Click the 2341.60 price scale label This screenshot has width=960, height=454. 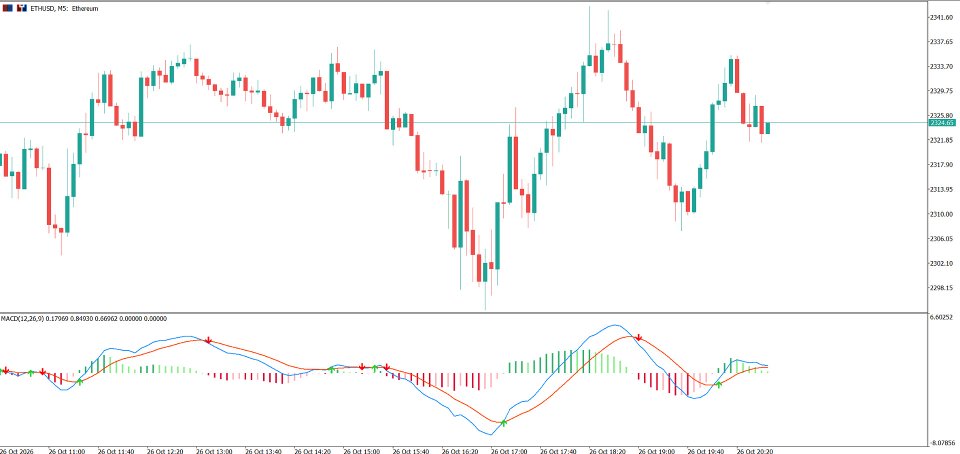tap(941, 18)
